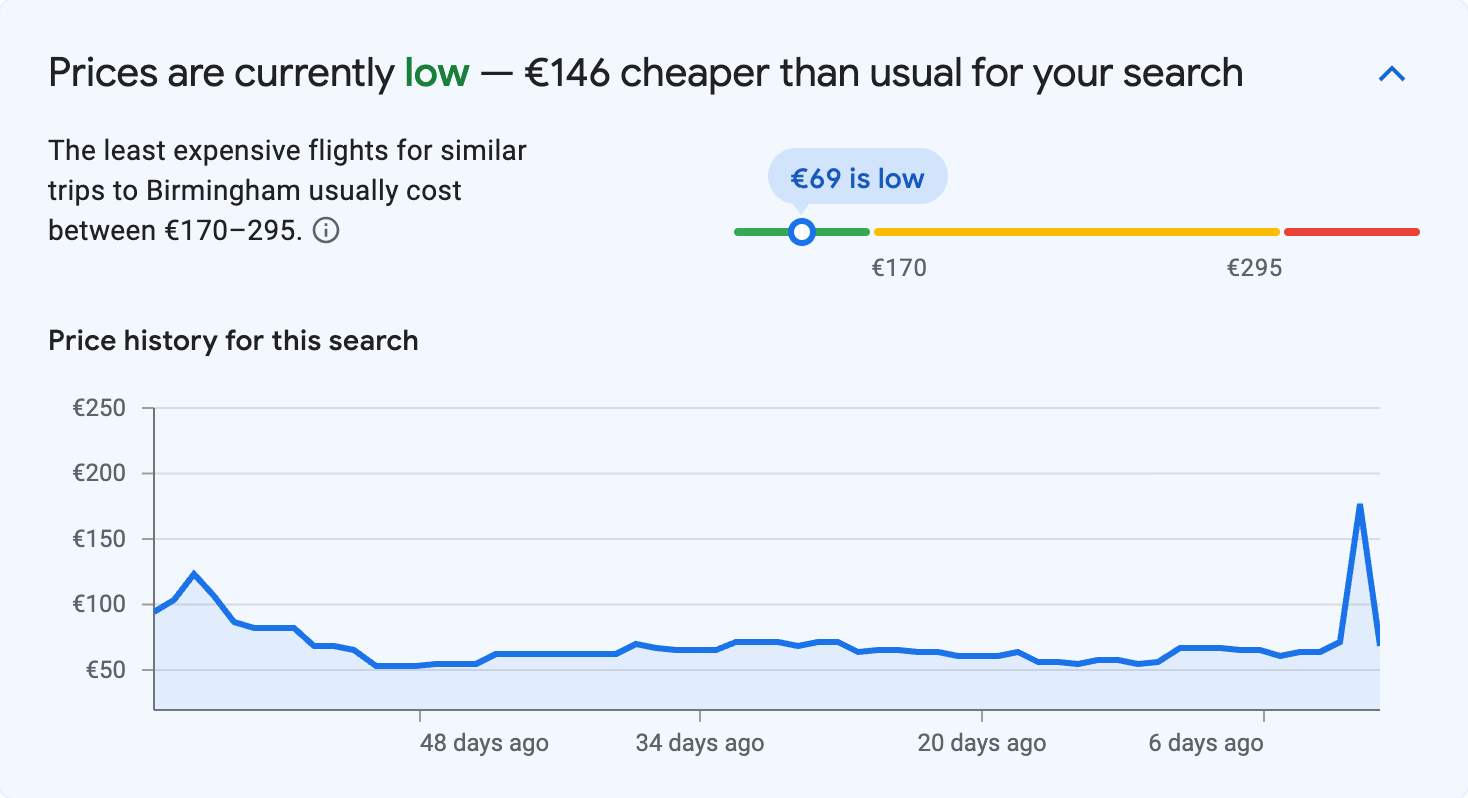Click the €170 threshold label

click(x=898, y=267)
